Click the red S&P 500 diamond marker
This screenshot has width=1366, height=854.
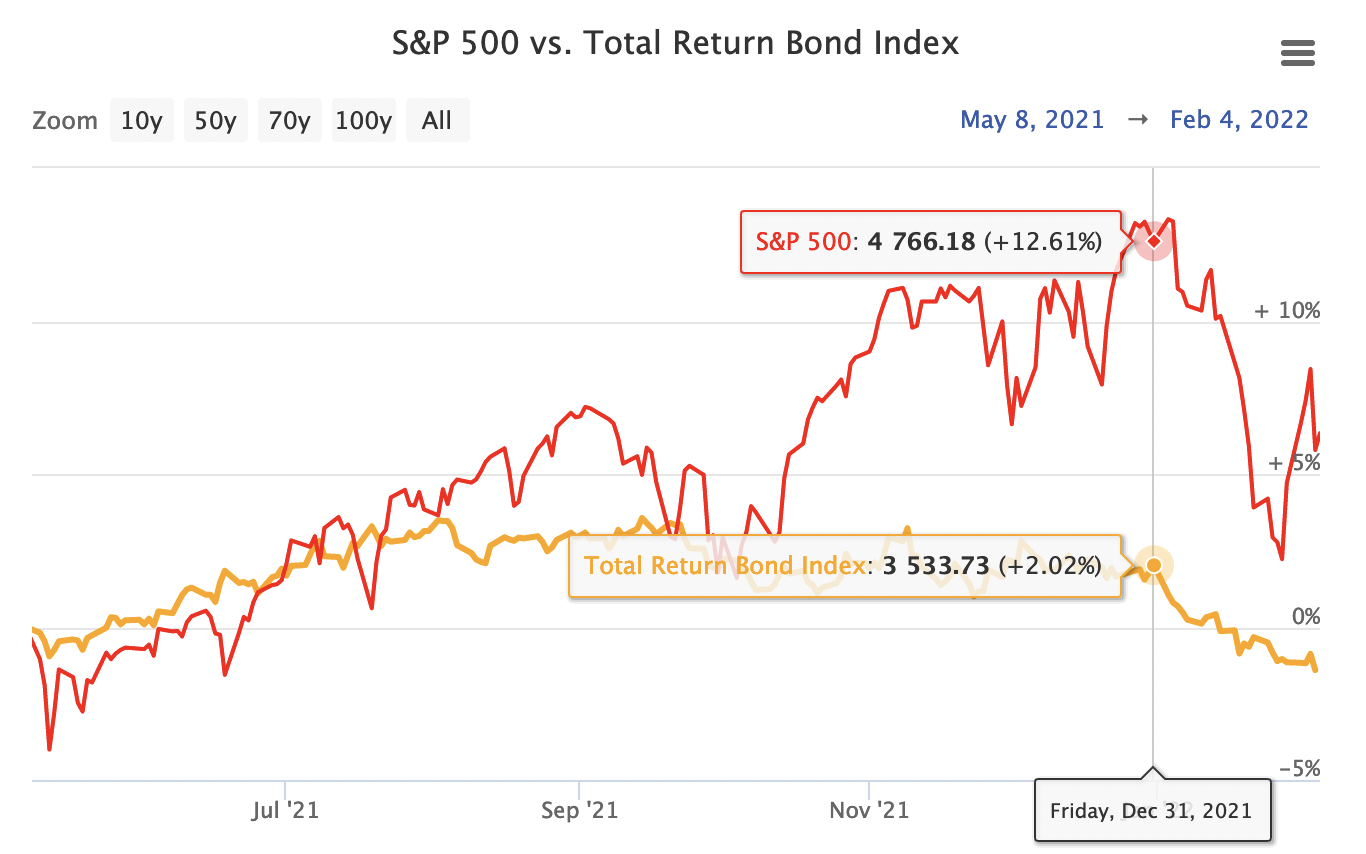[x=1154, y=241]
